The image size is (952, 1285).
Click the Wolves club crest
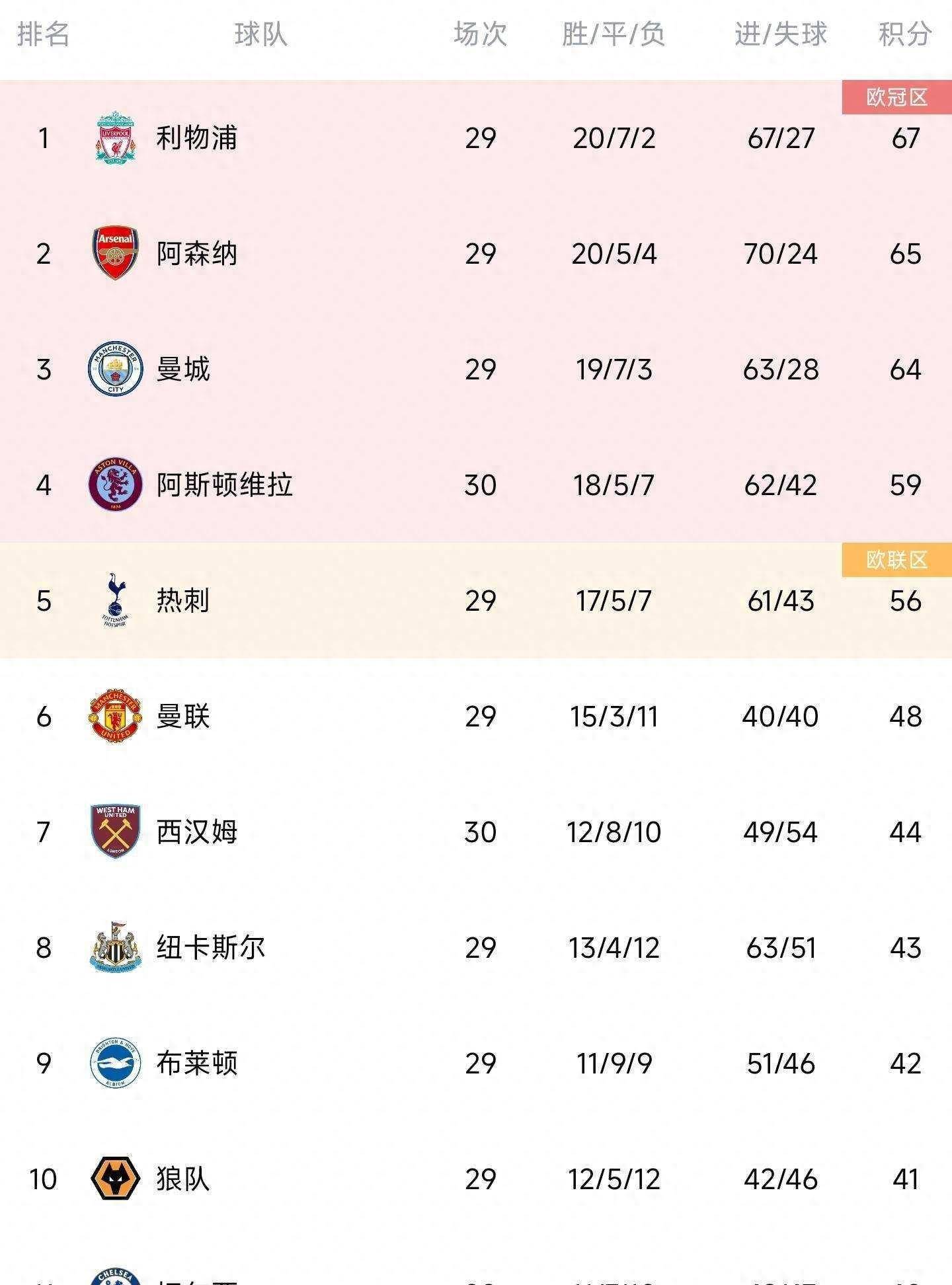[x=115, y=1179]
